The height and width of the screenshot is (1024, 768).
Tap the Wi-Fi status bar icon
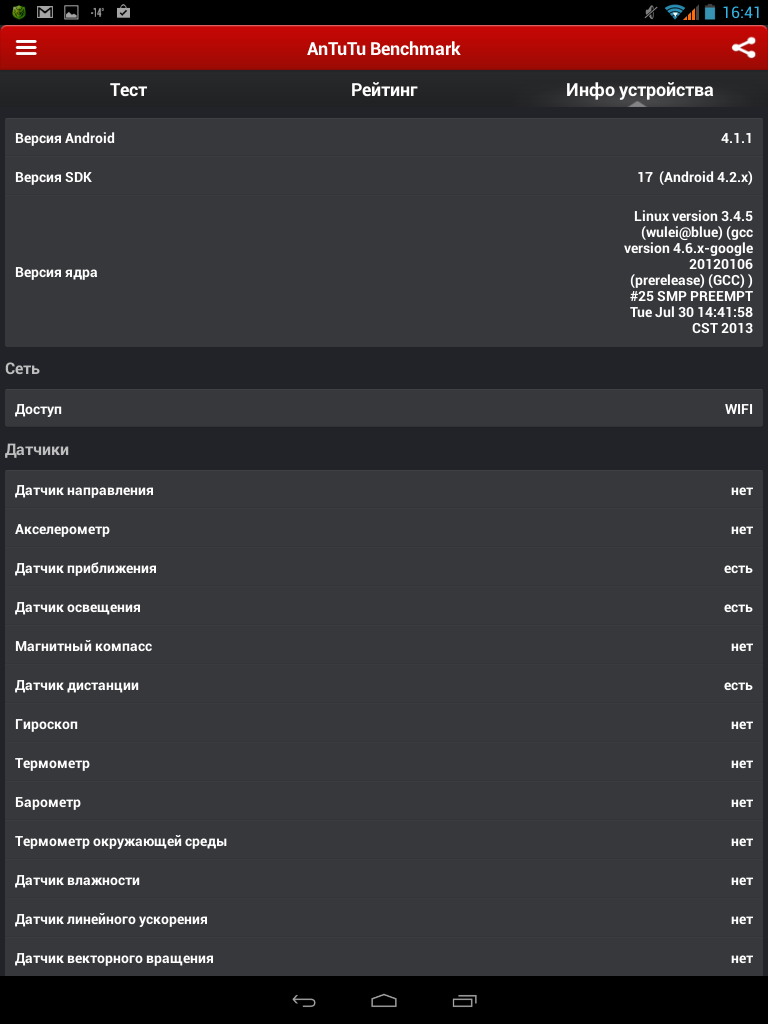675,12
